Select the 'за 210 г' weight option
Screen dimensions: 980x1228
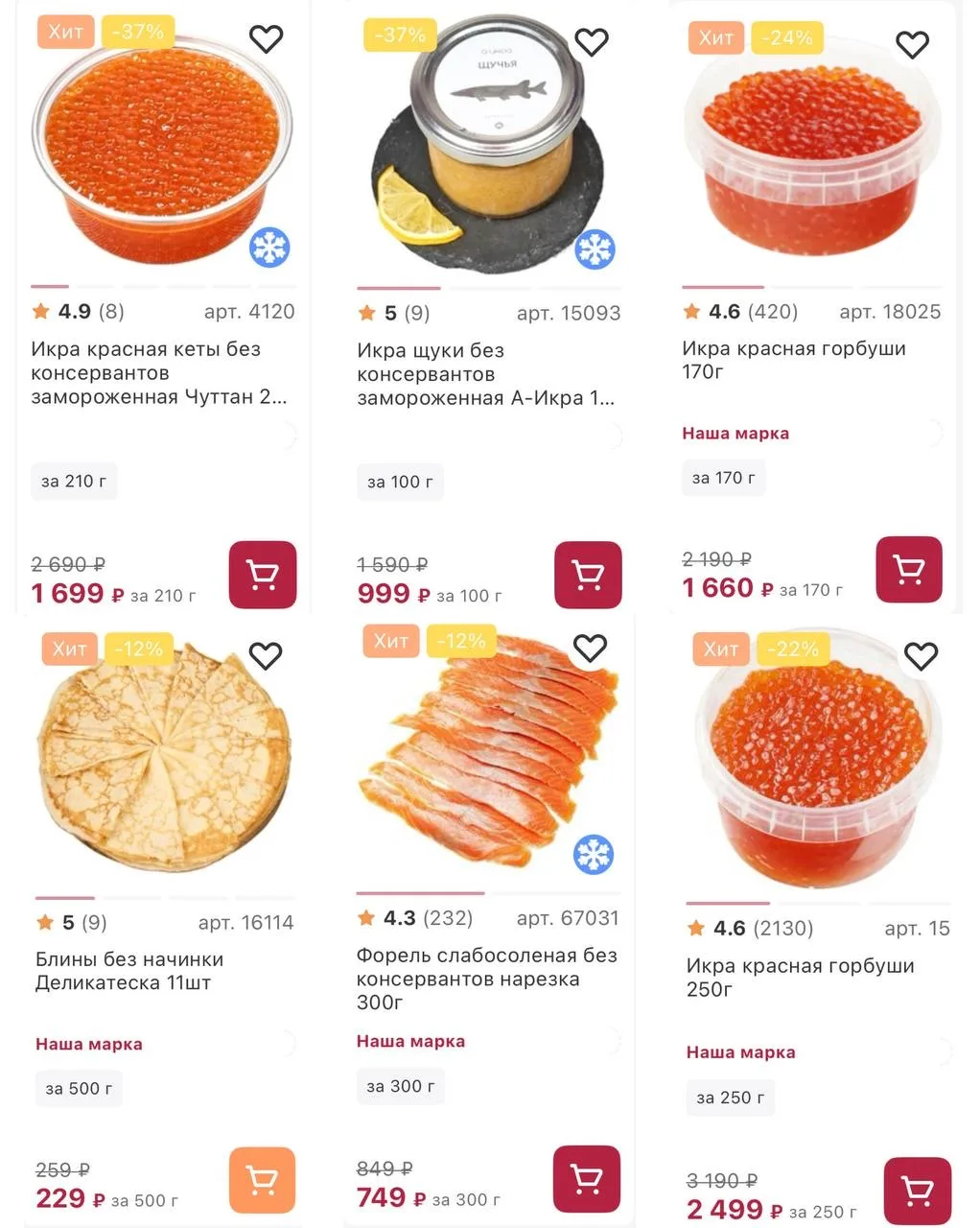pyautogui.click(x=75, y=482)
